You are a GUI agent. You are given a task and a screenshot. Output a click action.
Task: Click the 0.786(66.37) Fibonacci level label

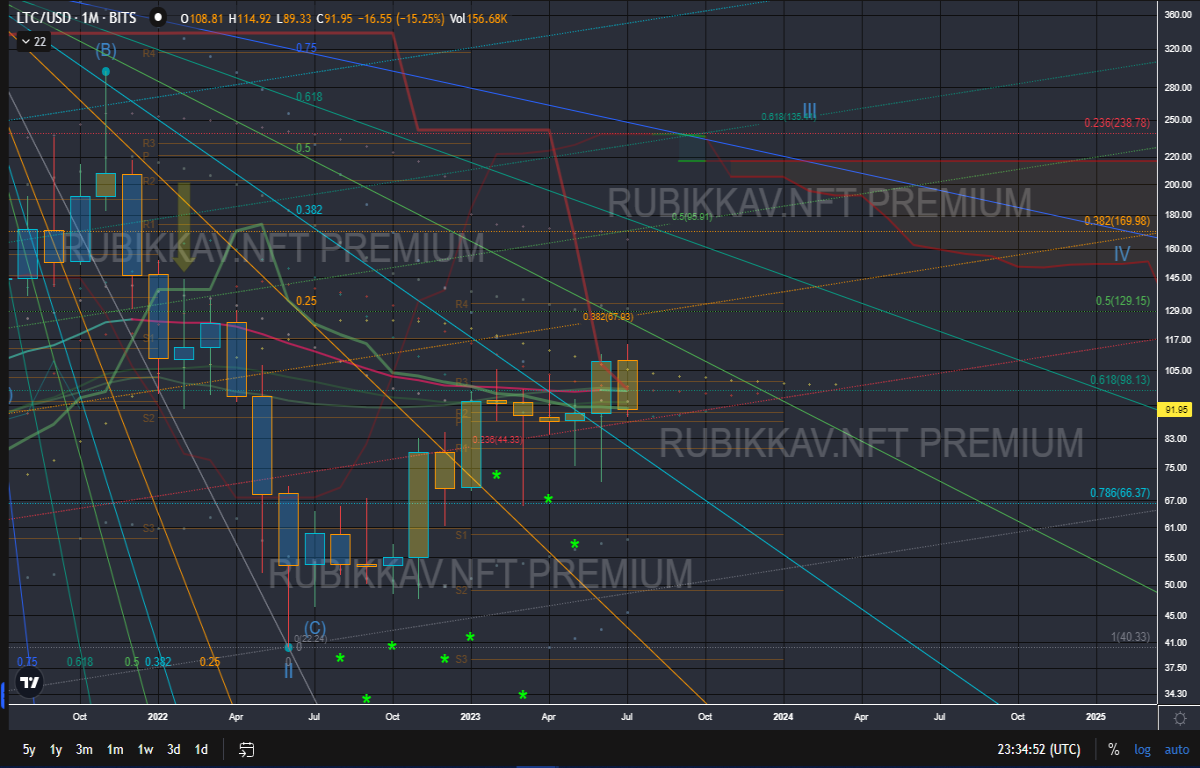tap(1120, 493)
